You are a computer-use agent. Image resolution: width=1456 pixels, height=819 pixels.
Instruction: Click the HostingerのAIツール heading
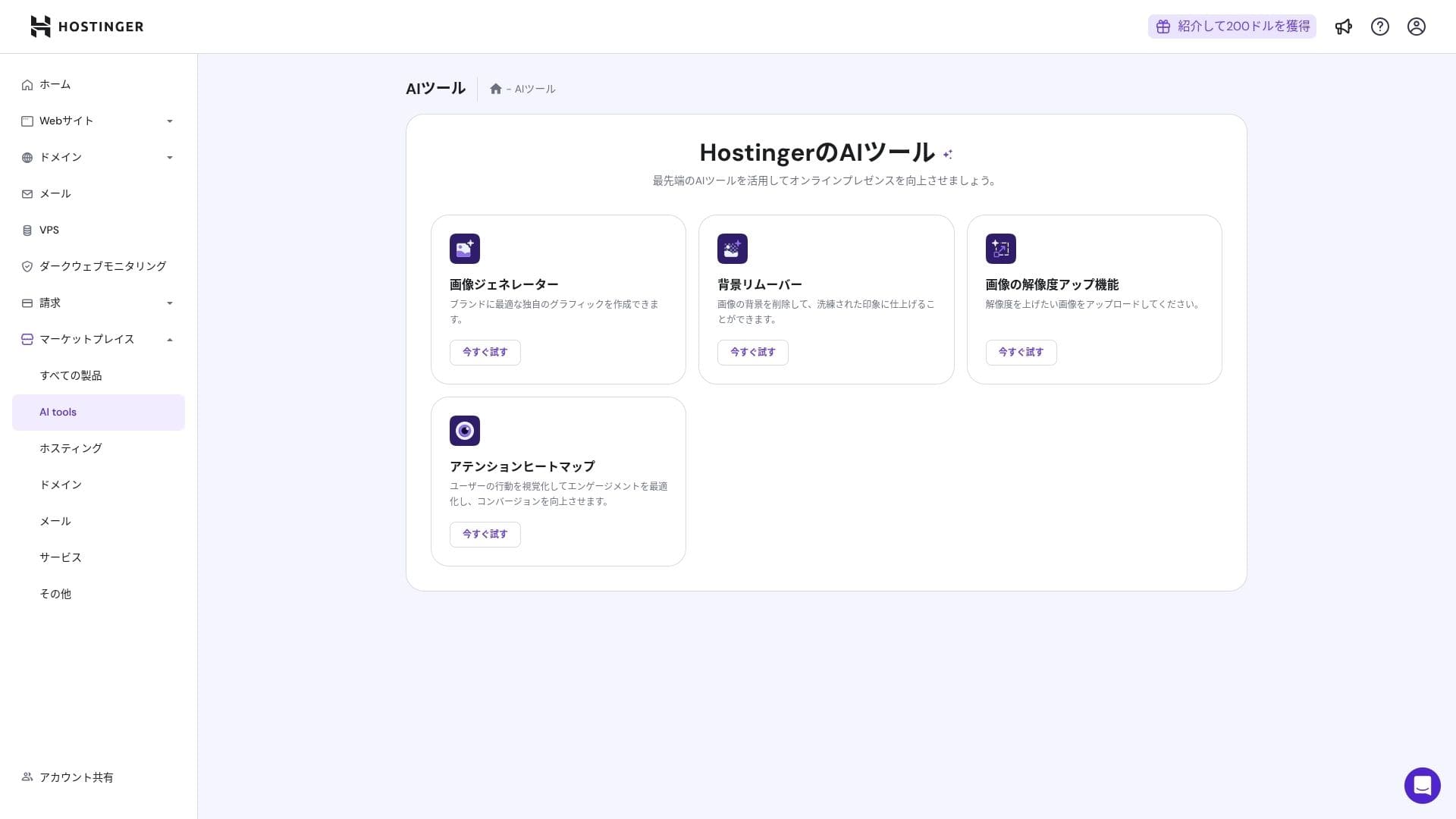pos(817,153)
